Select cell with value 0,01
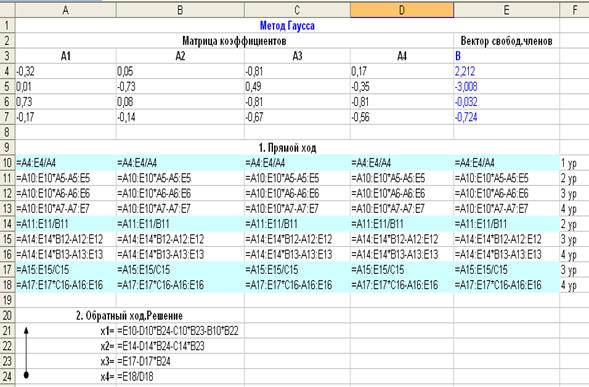 pyautogui.click(x=65, y=86)
